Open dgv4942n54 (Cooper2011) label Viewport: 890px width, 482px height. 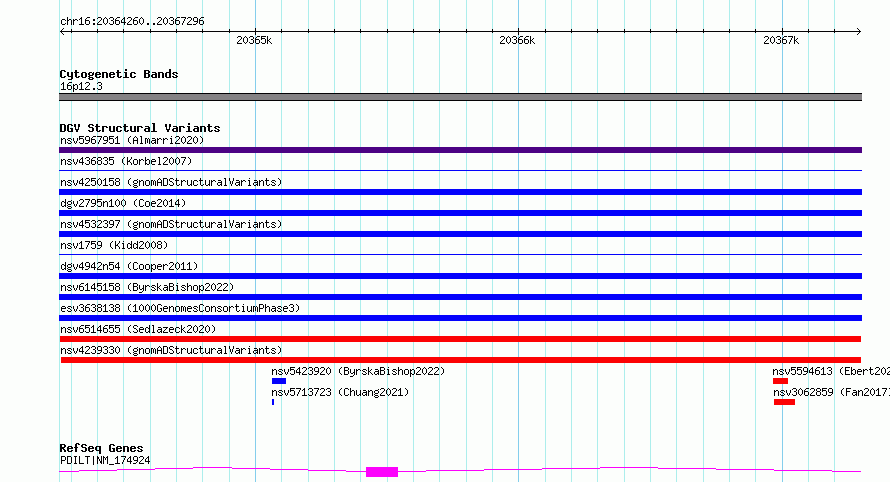[x=129, y=266]
